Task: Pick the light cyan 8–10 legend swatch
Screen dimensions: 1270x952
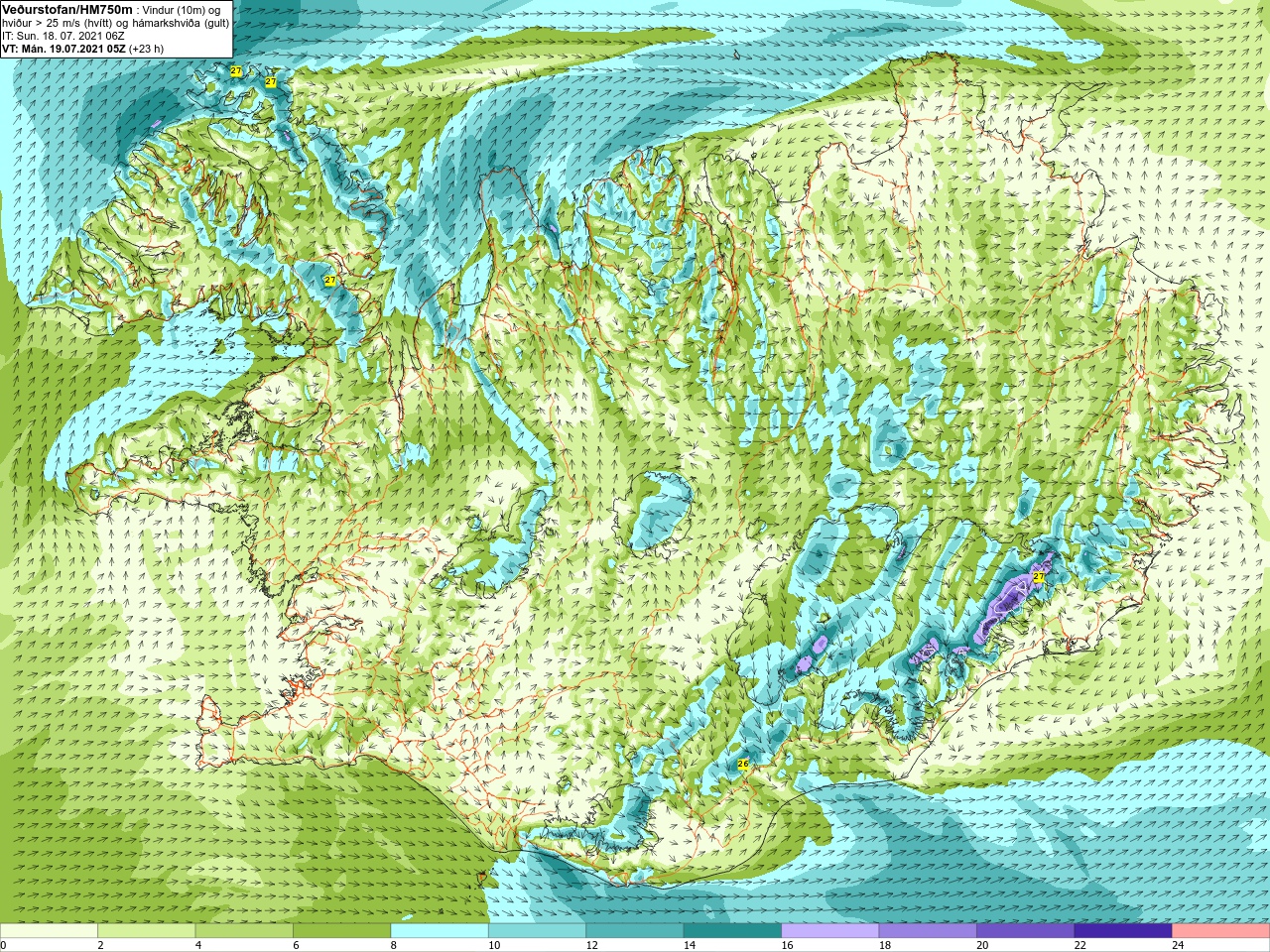Action: (440, 931)
